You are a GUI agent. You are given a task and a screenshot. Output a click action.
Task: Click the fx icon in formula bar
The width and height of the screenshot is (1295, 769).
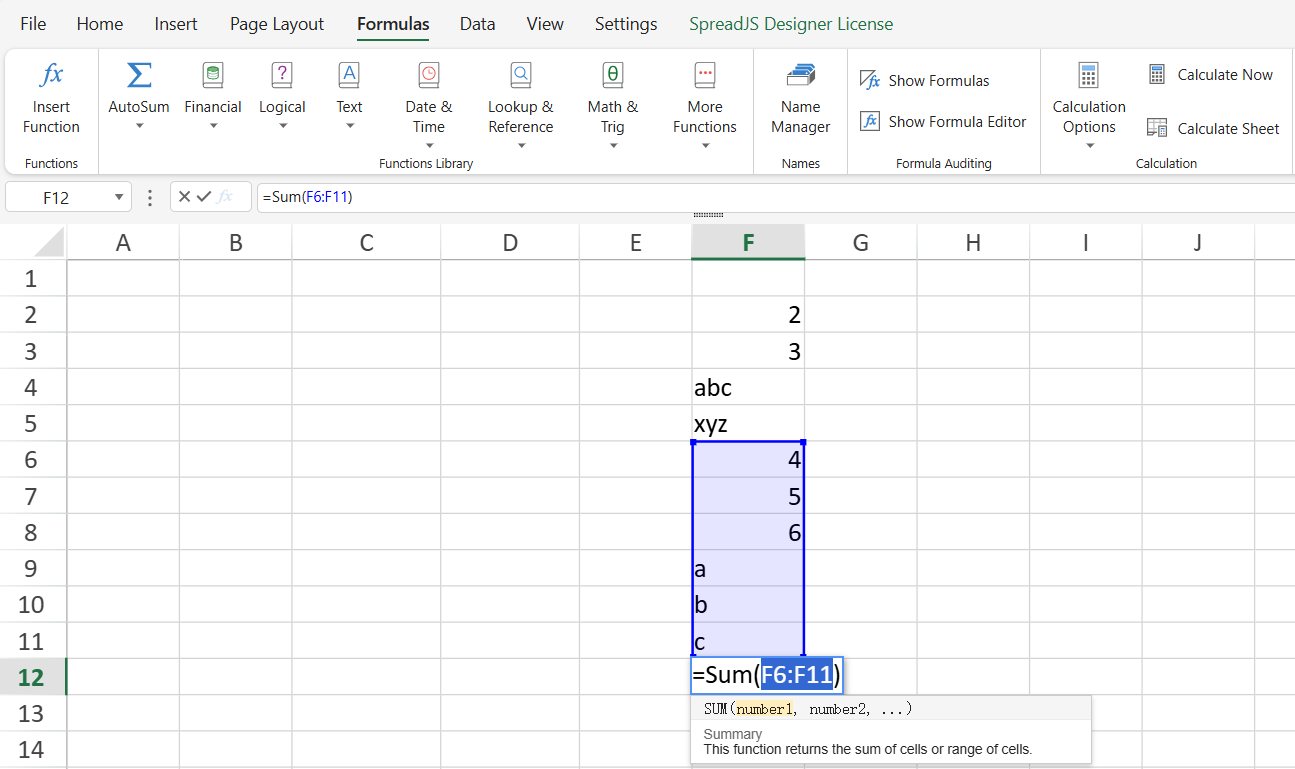225,197
